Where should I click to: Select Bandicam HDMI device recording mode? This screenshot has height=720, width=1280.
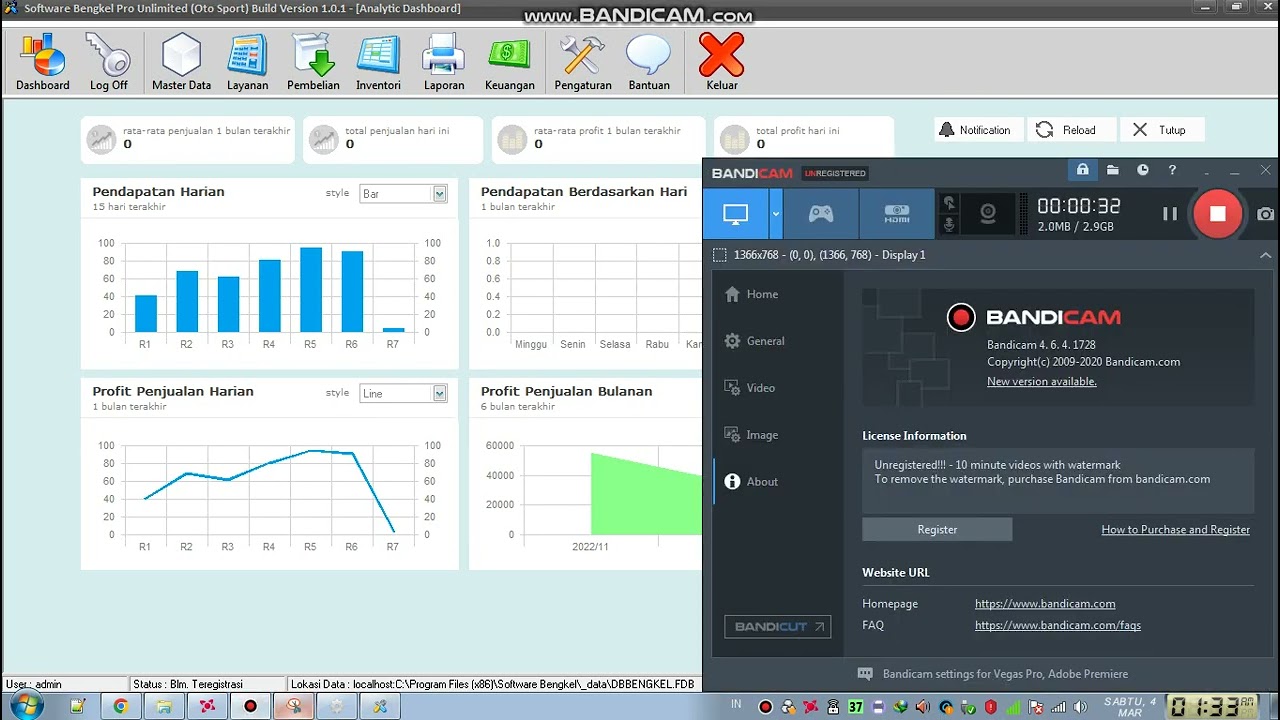pos(897,214)
